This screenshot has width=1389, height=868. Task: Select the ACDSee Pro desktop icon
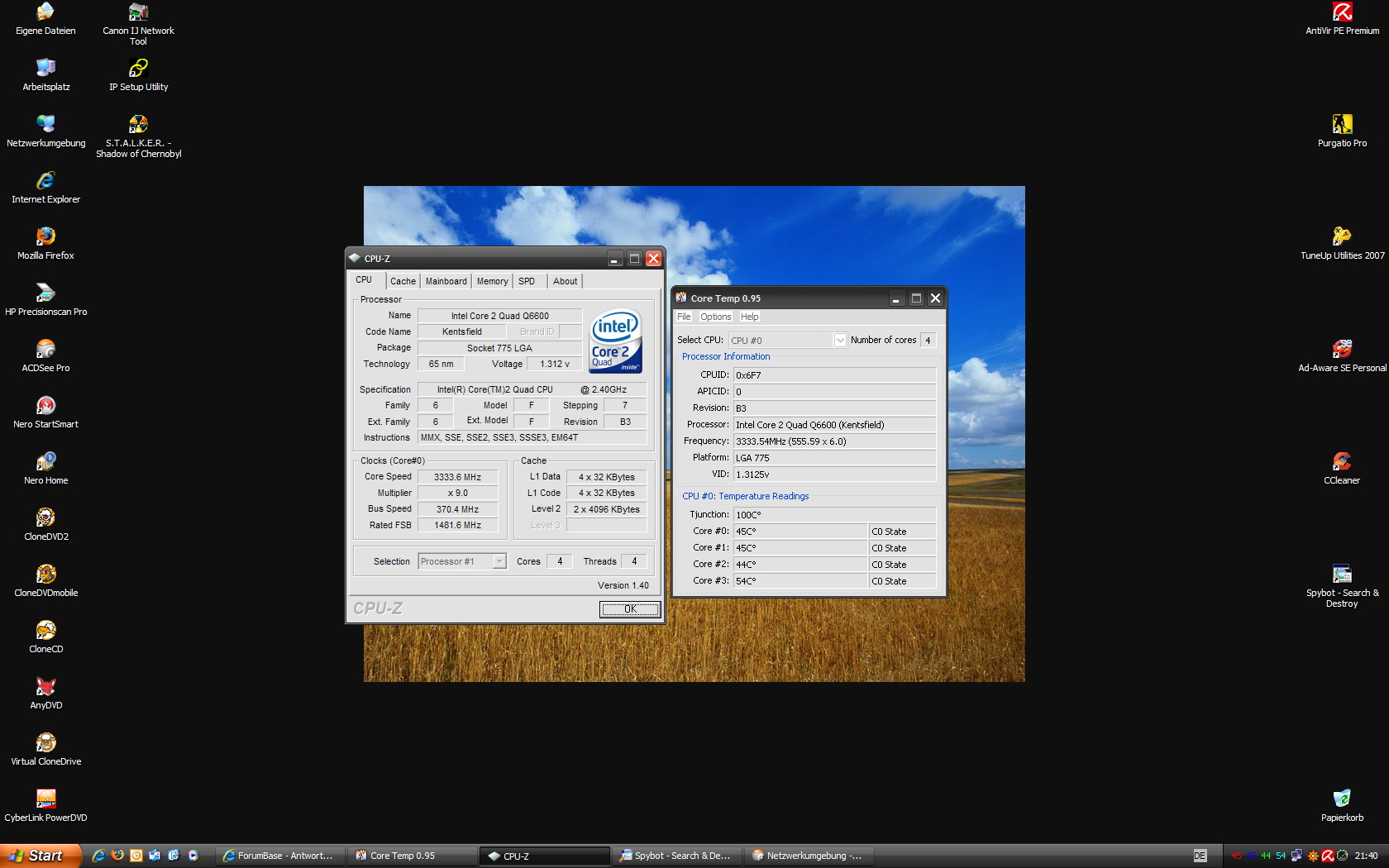(45, 349)
